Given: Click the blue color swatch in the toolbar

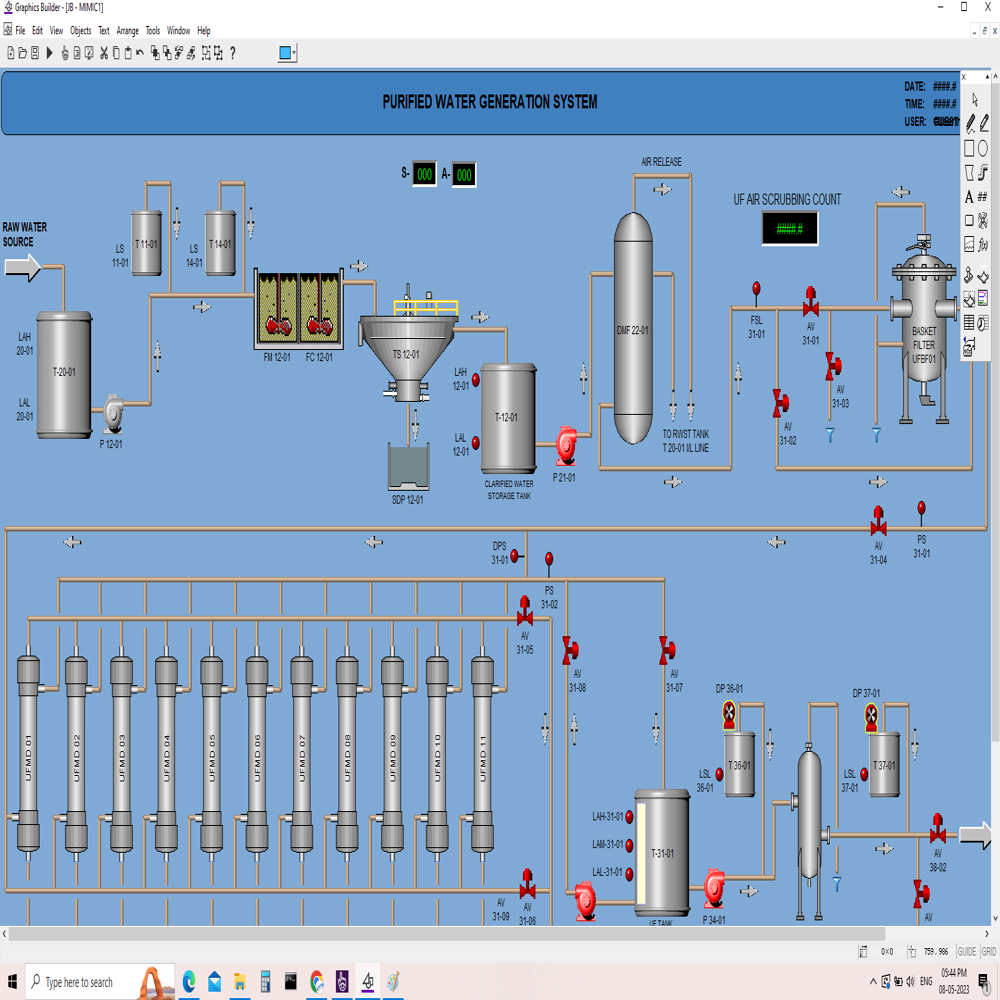Looking at the screenshot, I should click(x=283, y=52).
